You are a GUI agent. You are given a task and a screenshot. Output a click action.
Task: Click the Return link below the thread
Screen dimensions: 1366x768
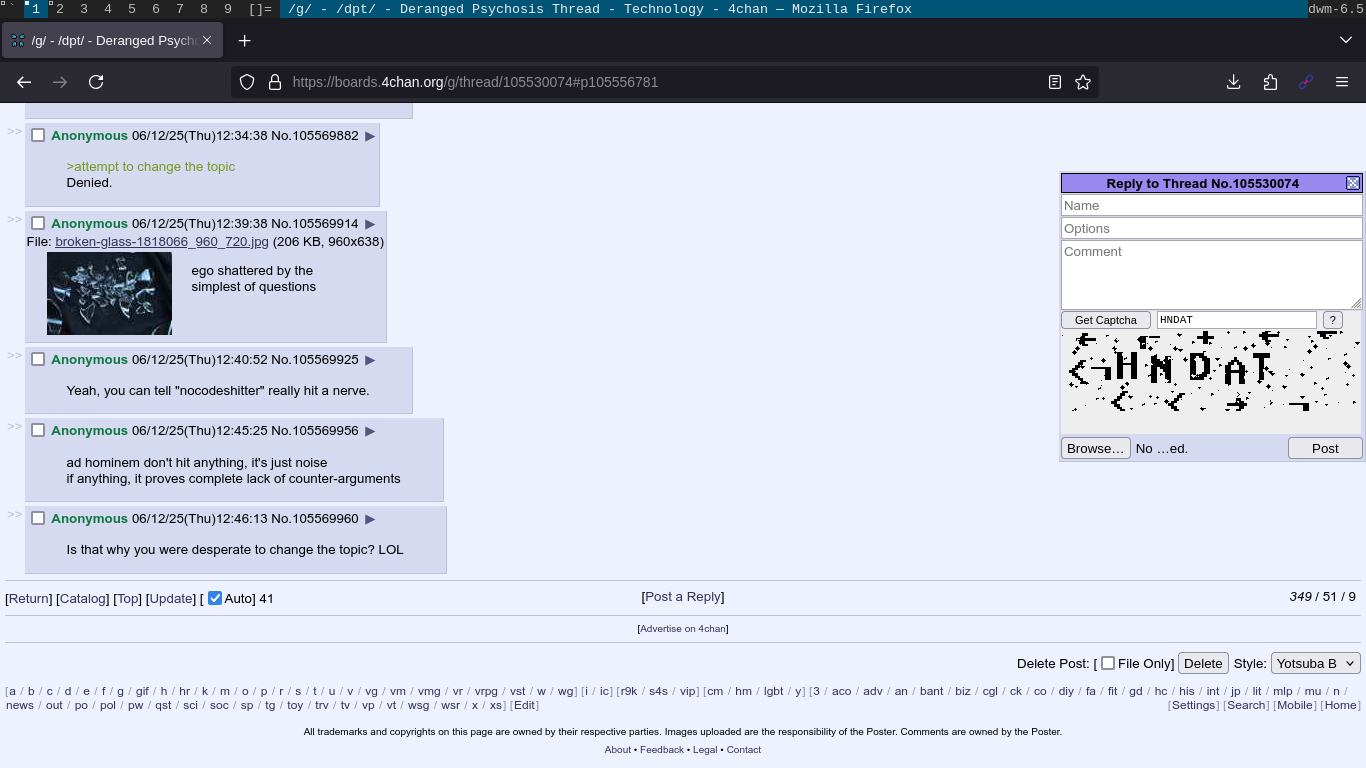tap(29, 598)
